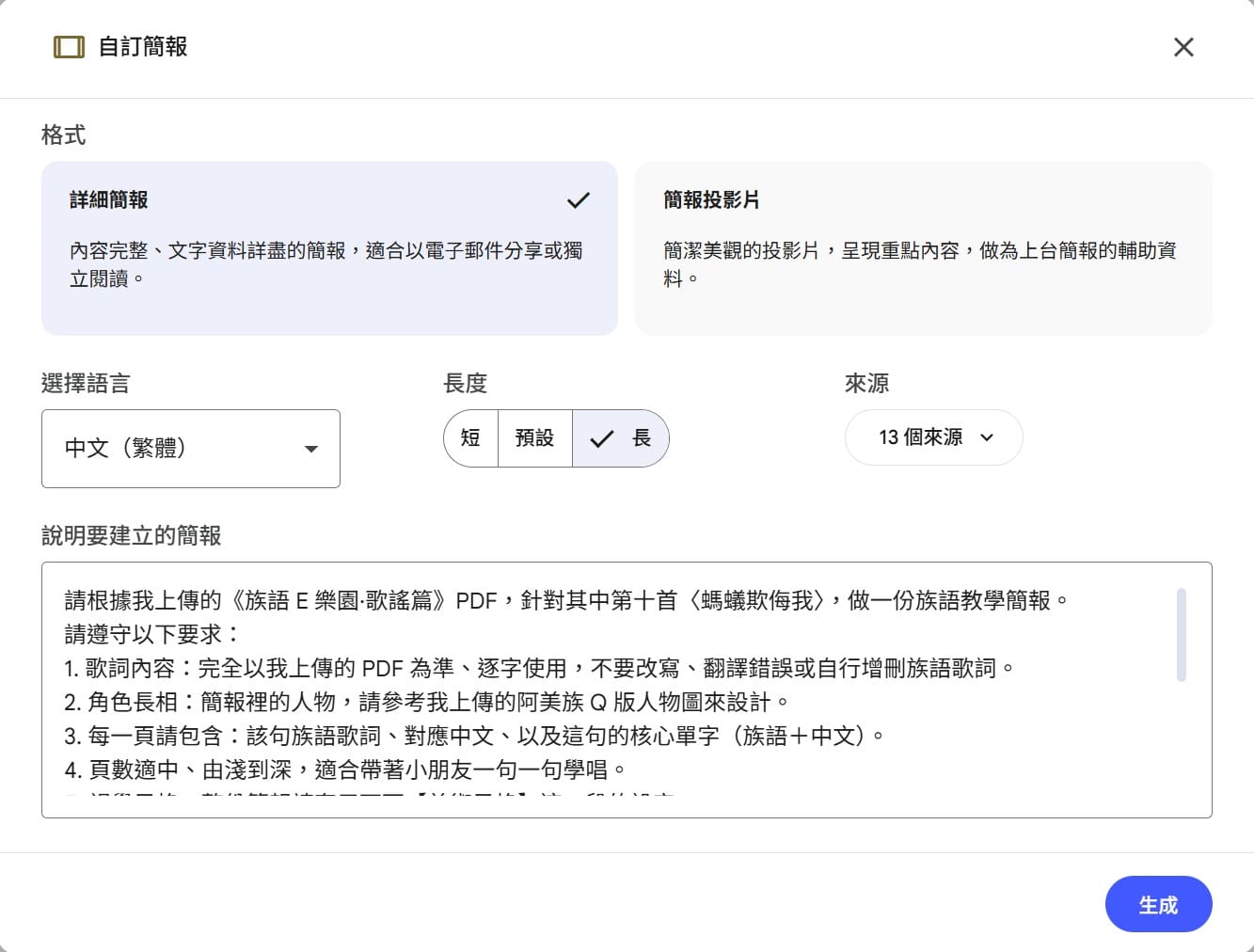The image size is (1254, 952).
Task: Set length to 短
Action: [470, 438]
